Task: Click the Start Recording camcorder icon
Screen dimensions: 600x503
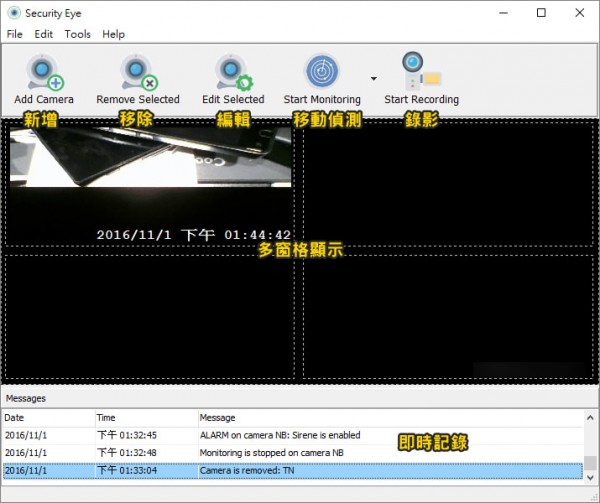Action: (421, 73)
